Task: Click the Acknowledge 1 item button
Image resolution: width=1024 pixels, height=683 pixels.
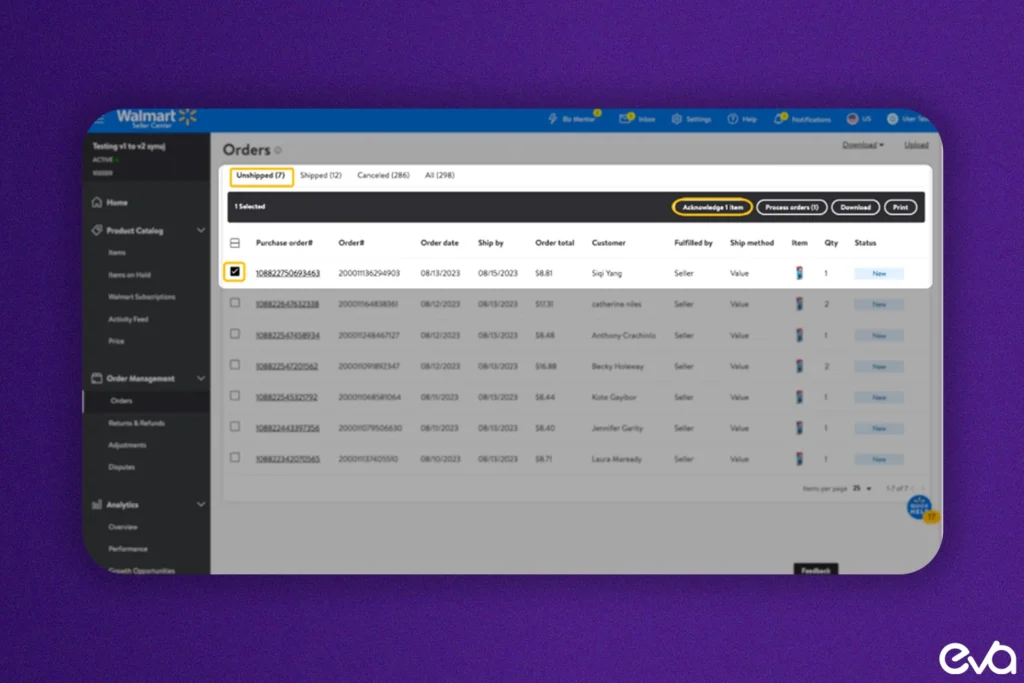Action: pos(712,207)
